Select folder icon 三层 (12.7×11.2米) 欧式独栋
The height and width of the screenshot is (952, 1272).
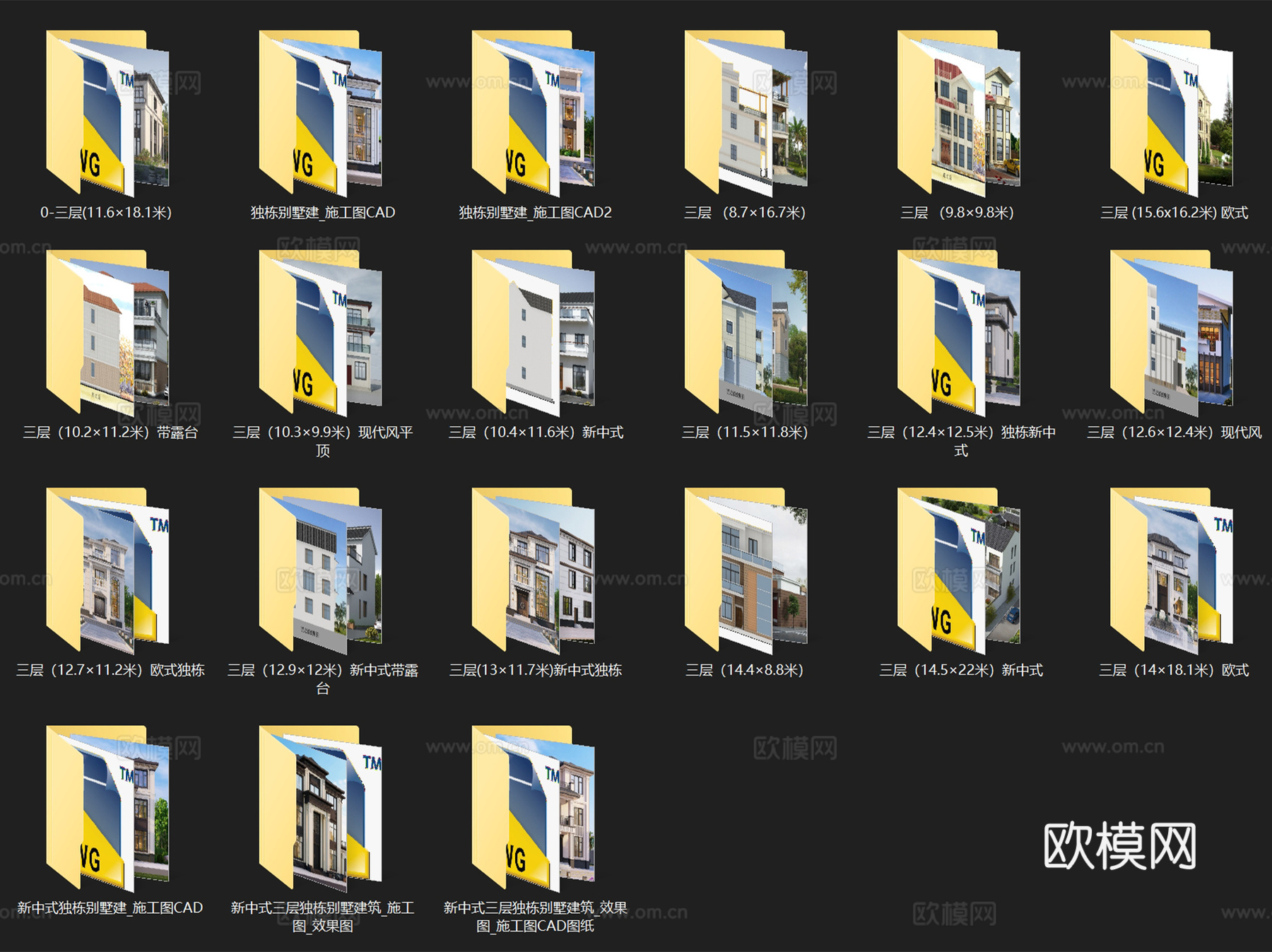(107, 570)
